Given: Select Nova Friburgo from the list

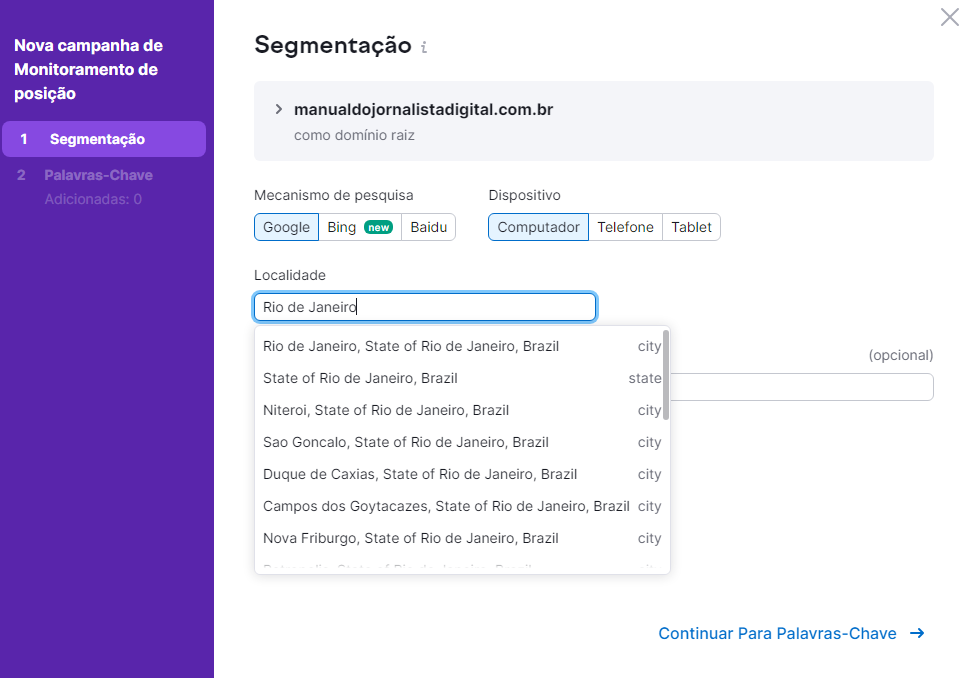Looking at the screenshot, I should pyautogui.click(x=411, y=538).
